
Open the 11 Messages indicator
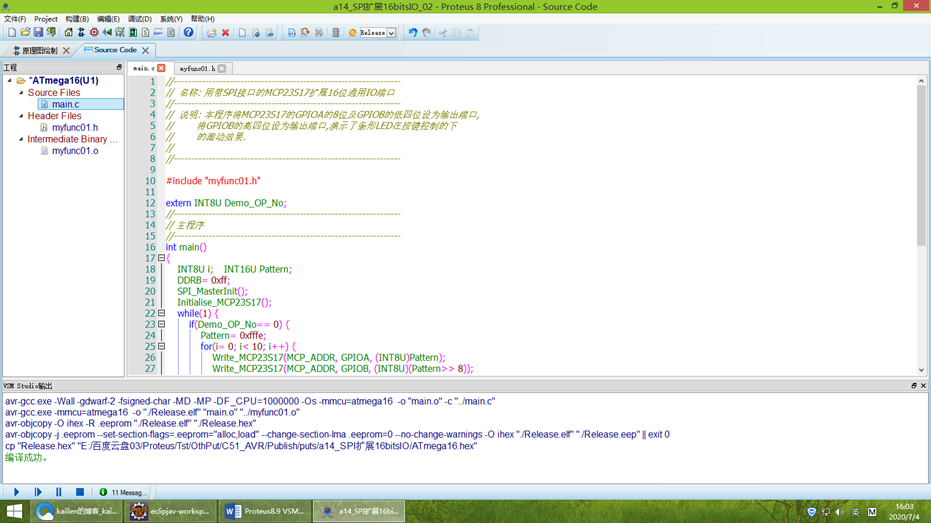[123, 492]
